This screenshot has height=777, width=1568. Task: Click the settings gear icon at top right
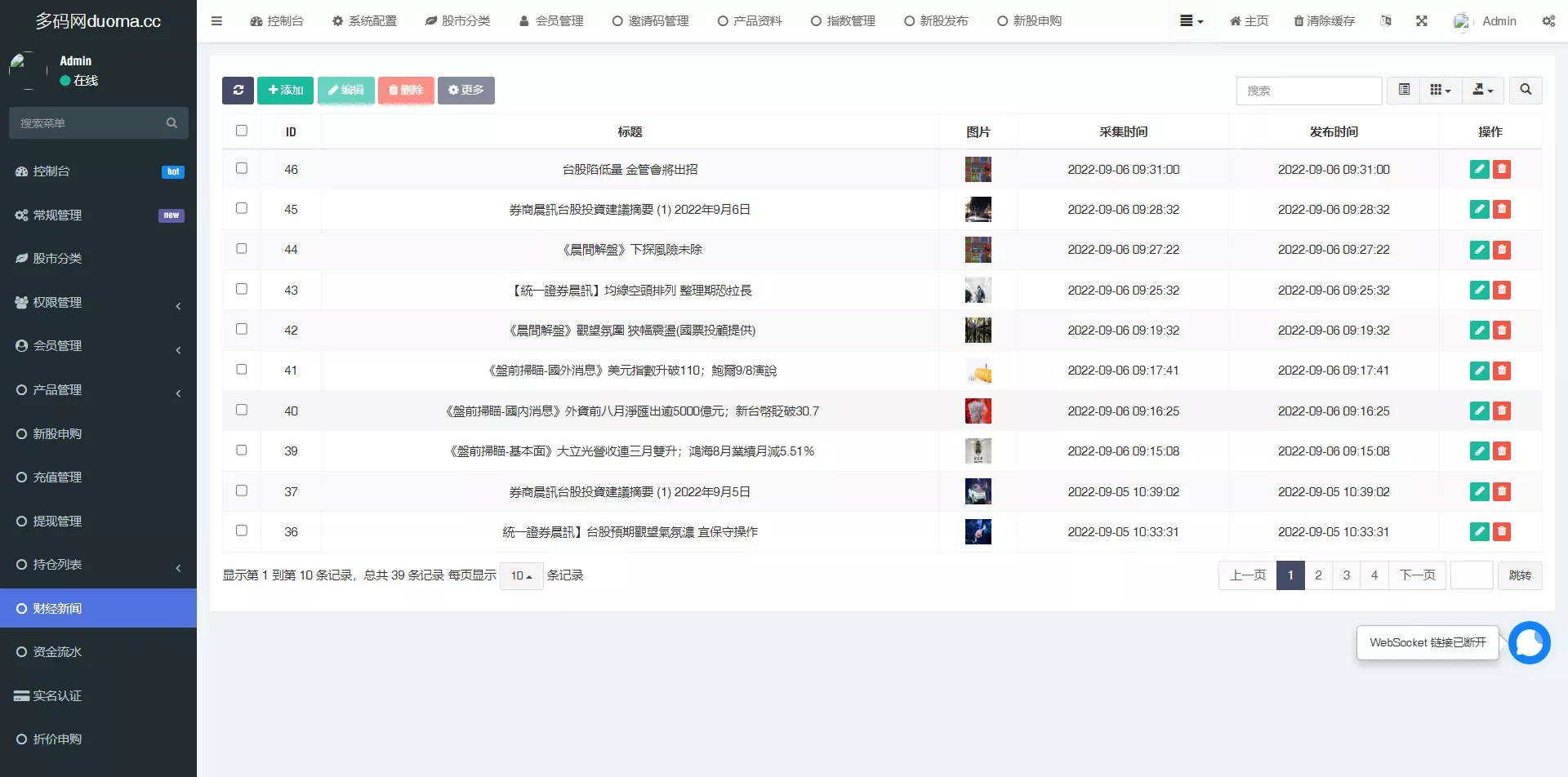[x=1548, y=21]
